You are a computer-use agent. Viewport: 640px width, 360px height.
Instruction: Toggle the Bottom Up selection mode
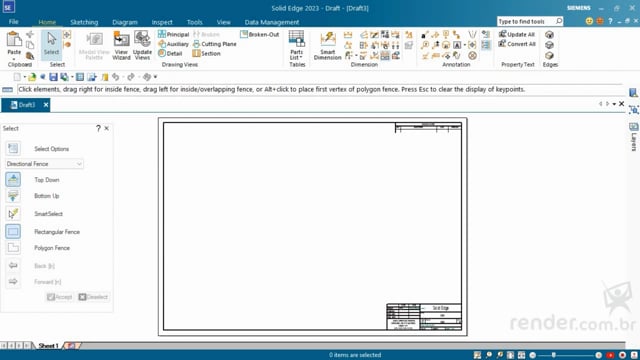[13, 196]
